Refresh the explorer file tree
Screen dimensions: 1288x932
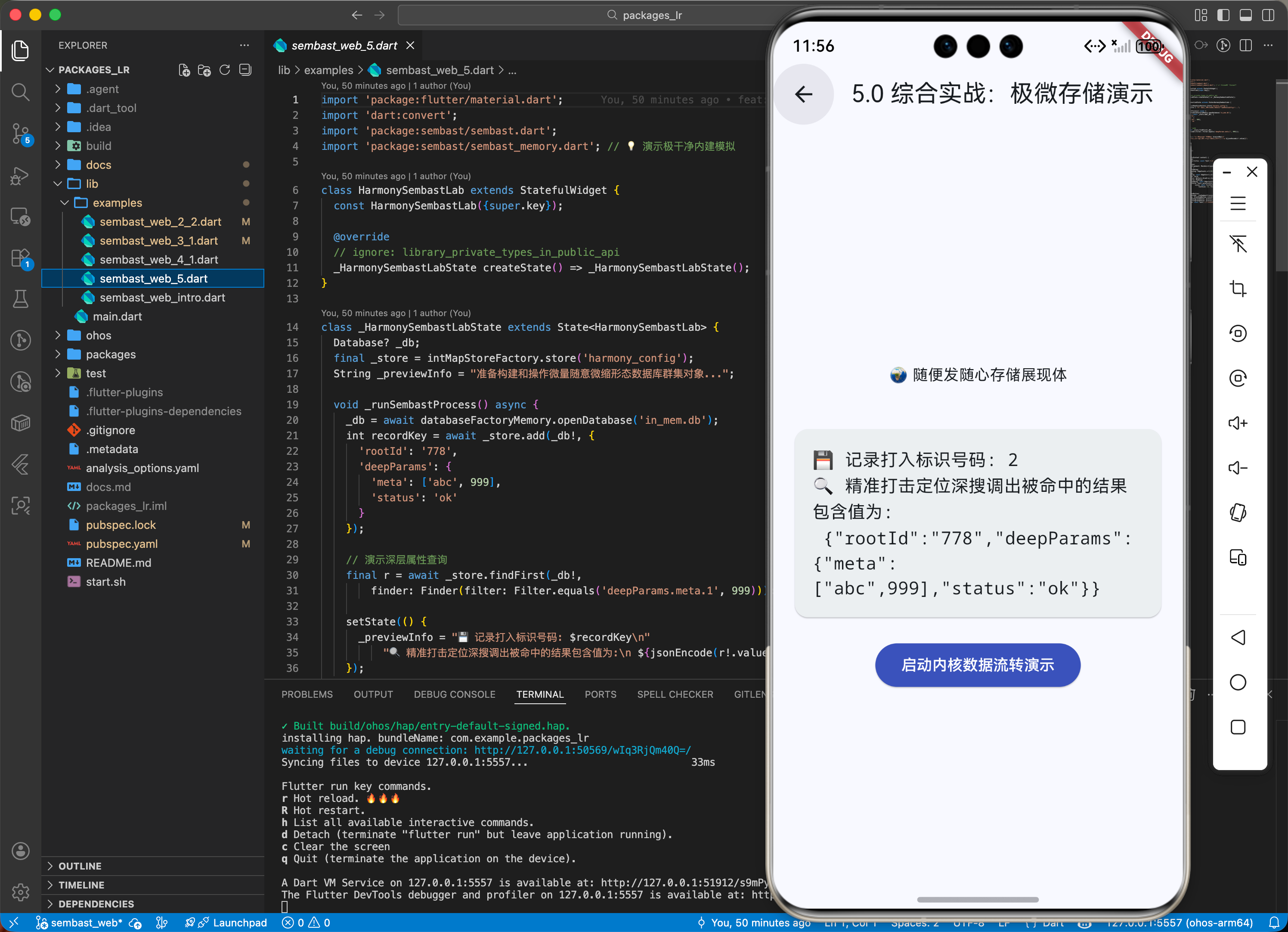pos(225,70)
